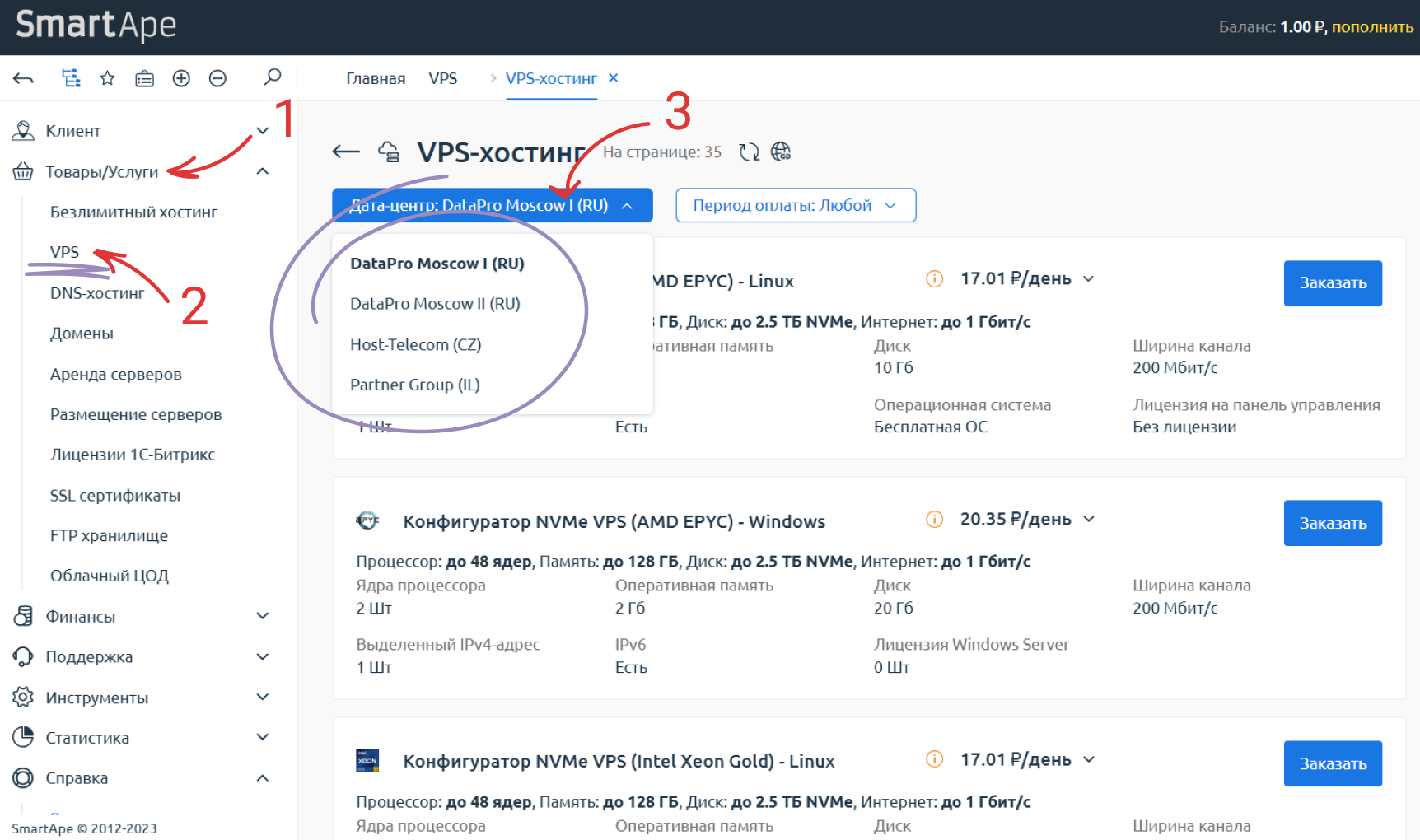The height and width of the screenshot is (840, 1420).
Task: Click the Финансы coins icon
Action: [x=23, y=616]
